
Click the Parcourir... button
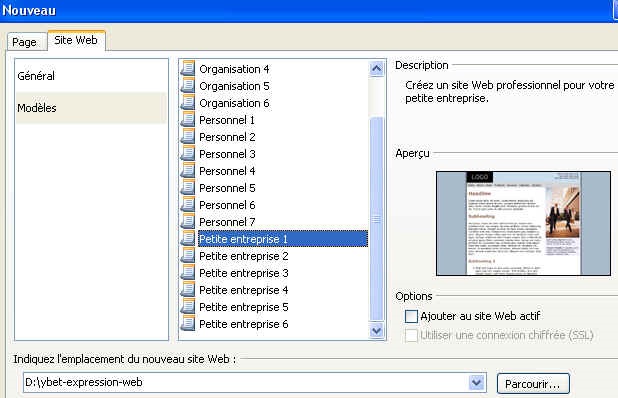coord(532,384)
